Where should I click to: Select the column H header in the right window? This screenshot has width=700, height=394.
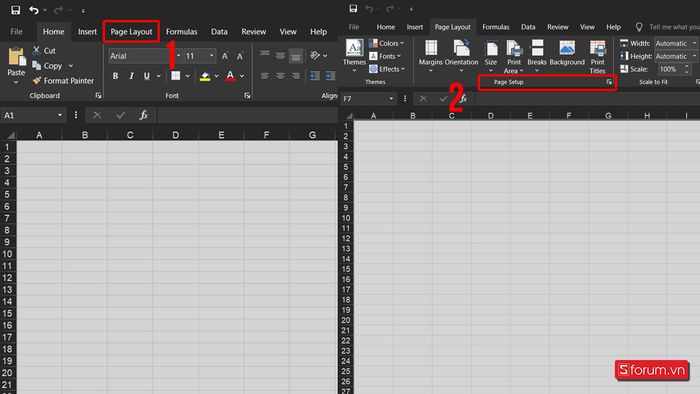pyautogui.click(x=647, y=116)
